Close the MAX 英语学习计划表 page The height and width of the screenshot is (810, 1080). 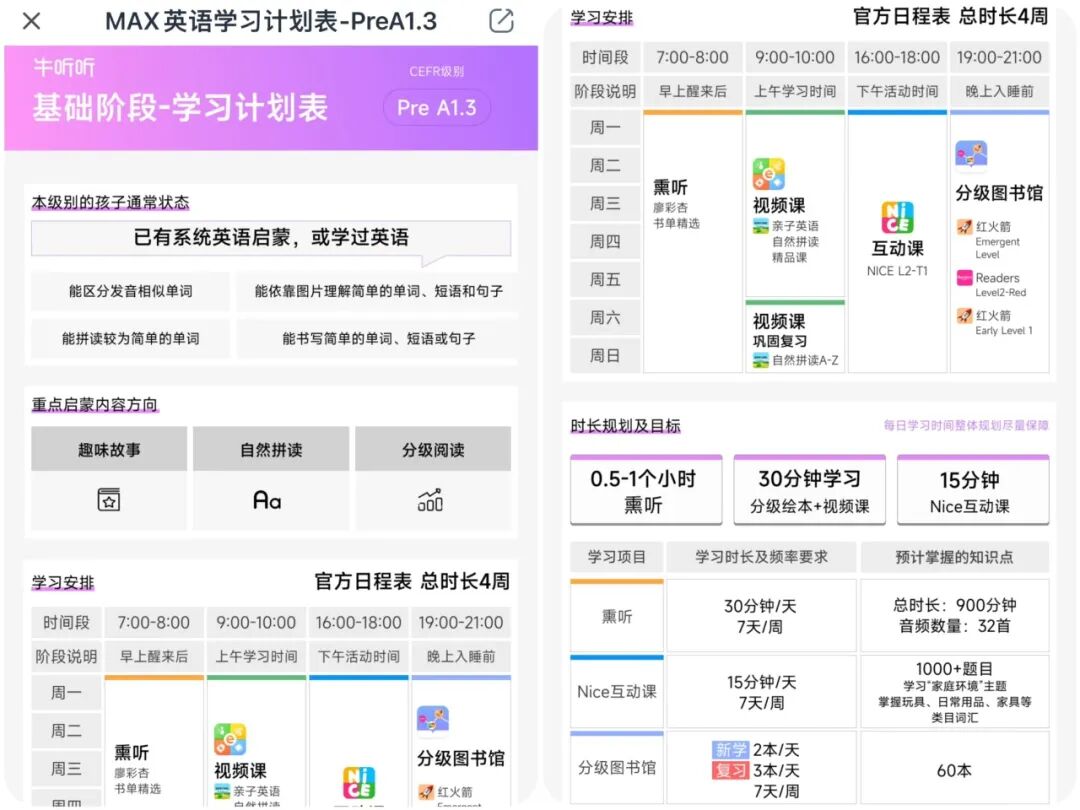[x=32, y=21]
